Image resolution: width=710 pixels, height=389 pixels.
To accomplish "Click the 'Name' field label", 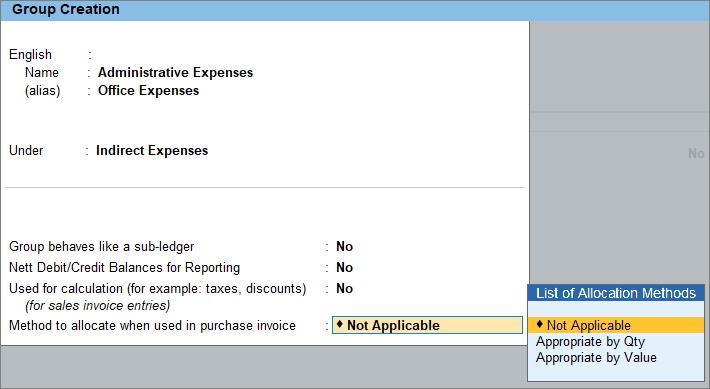I will click(x=42, y=72).
